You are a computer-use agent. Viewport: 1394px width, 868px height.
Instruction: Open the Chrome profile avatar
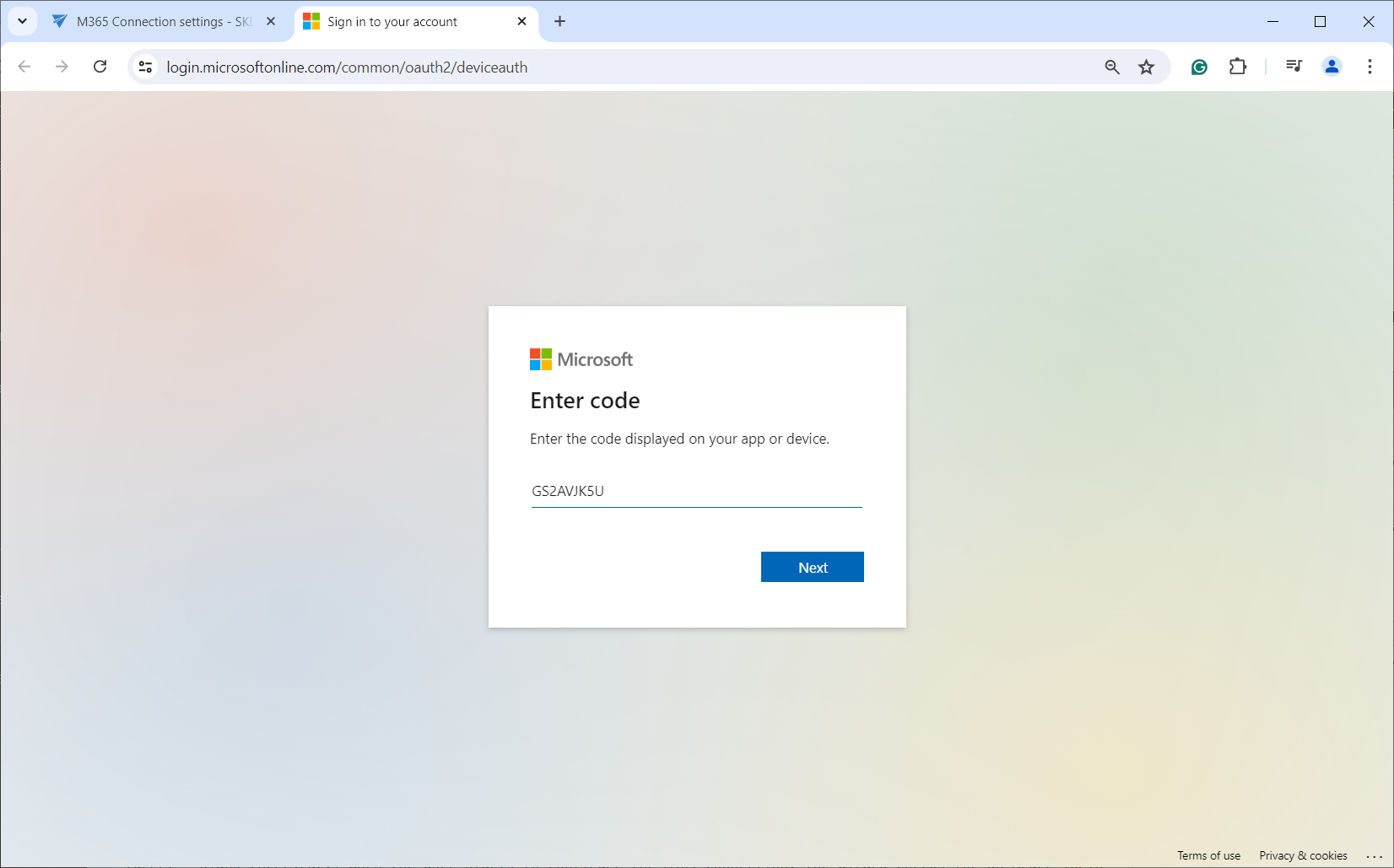tap(1332, 67)
